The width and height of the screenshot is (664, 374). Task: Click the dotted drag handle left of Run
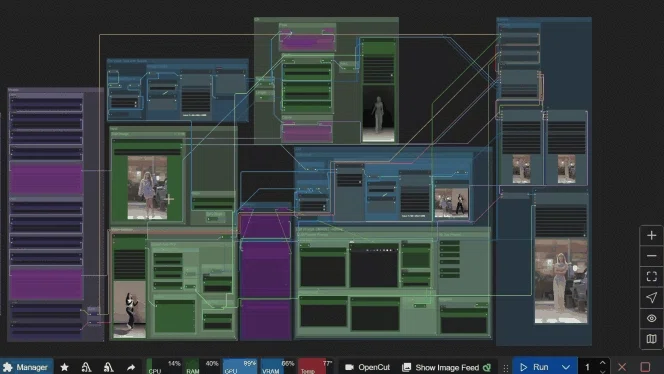click(x=506, y=368)
